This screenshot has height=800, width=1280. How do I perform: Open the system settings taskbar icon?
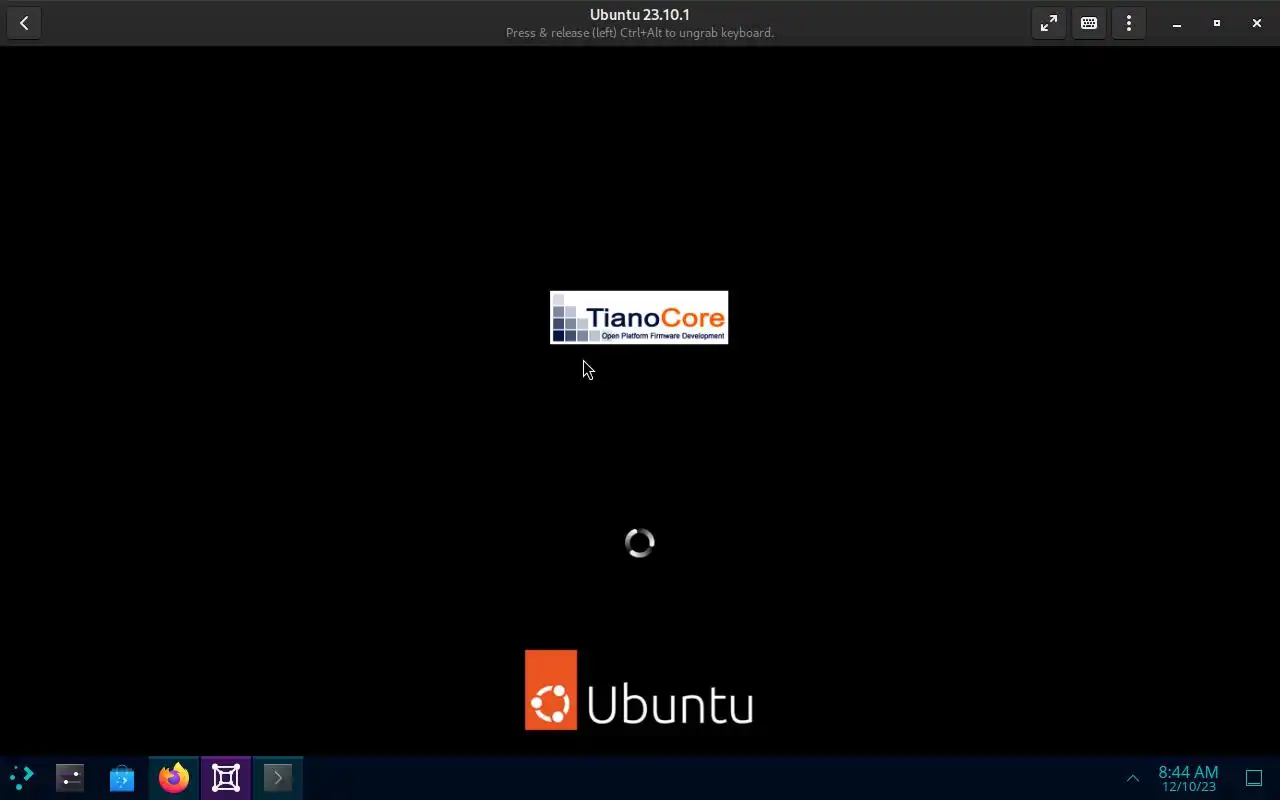click(70, 777)
